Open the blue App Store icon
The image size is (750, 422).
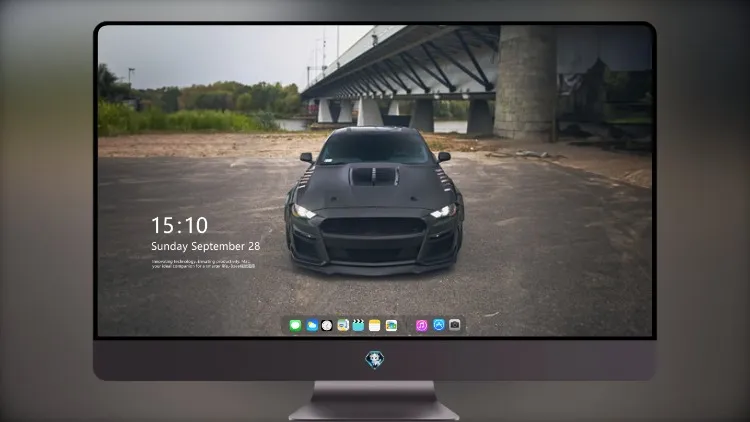pyautogui.click(x=439, y=325)
